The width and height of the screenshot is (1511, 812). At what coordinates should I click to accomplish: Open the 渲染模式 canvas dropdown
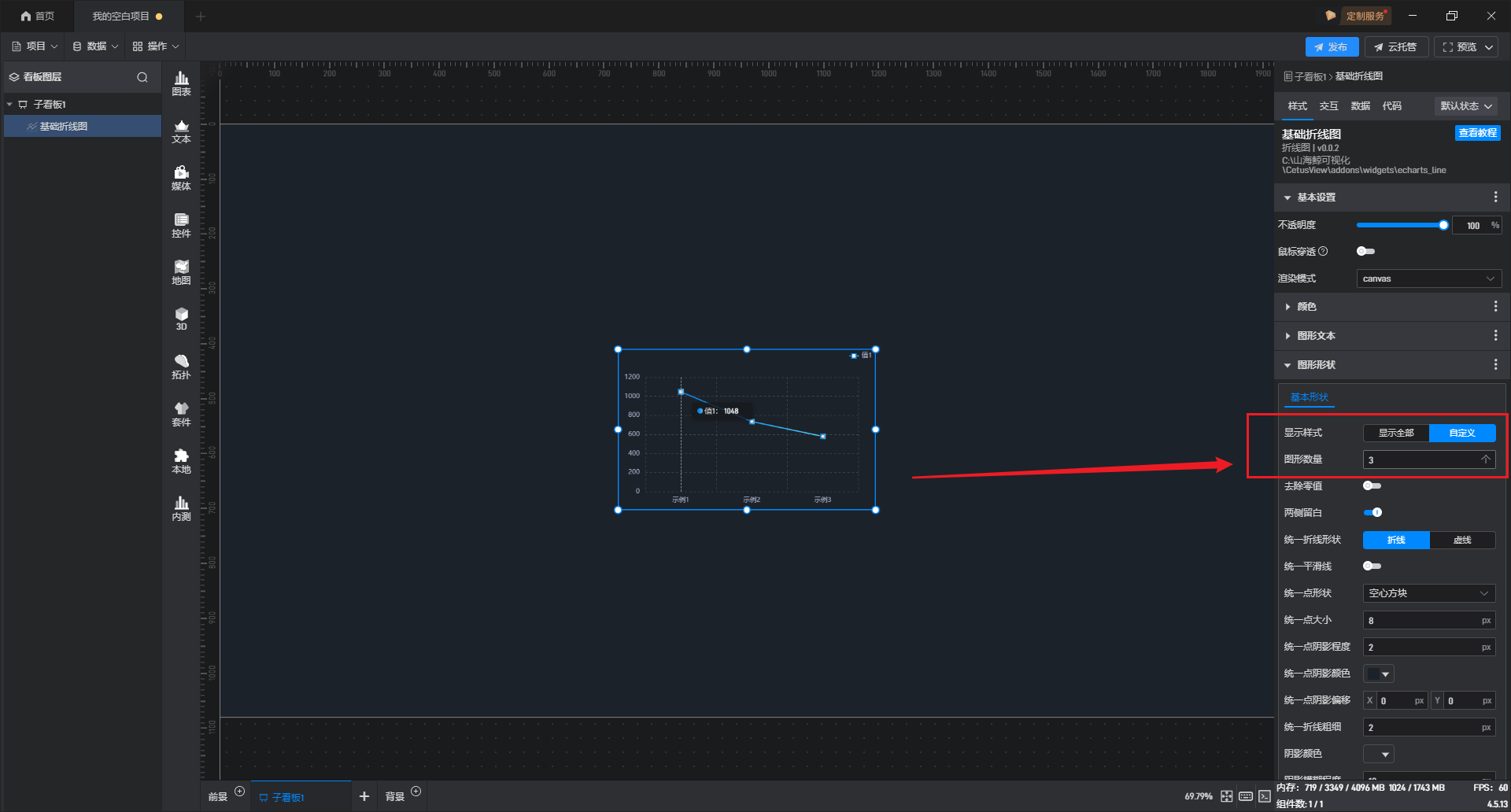[x=1428, y=279]
